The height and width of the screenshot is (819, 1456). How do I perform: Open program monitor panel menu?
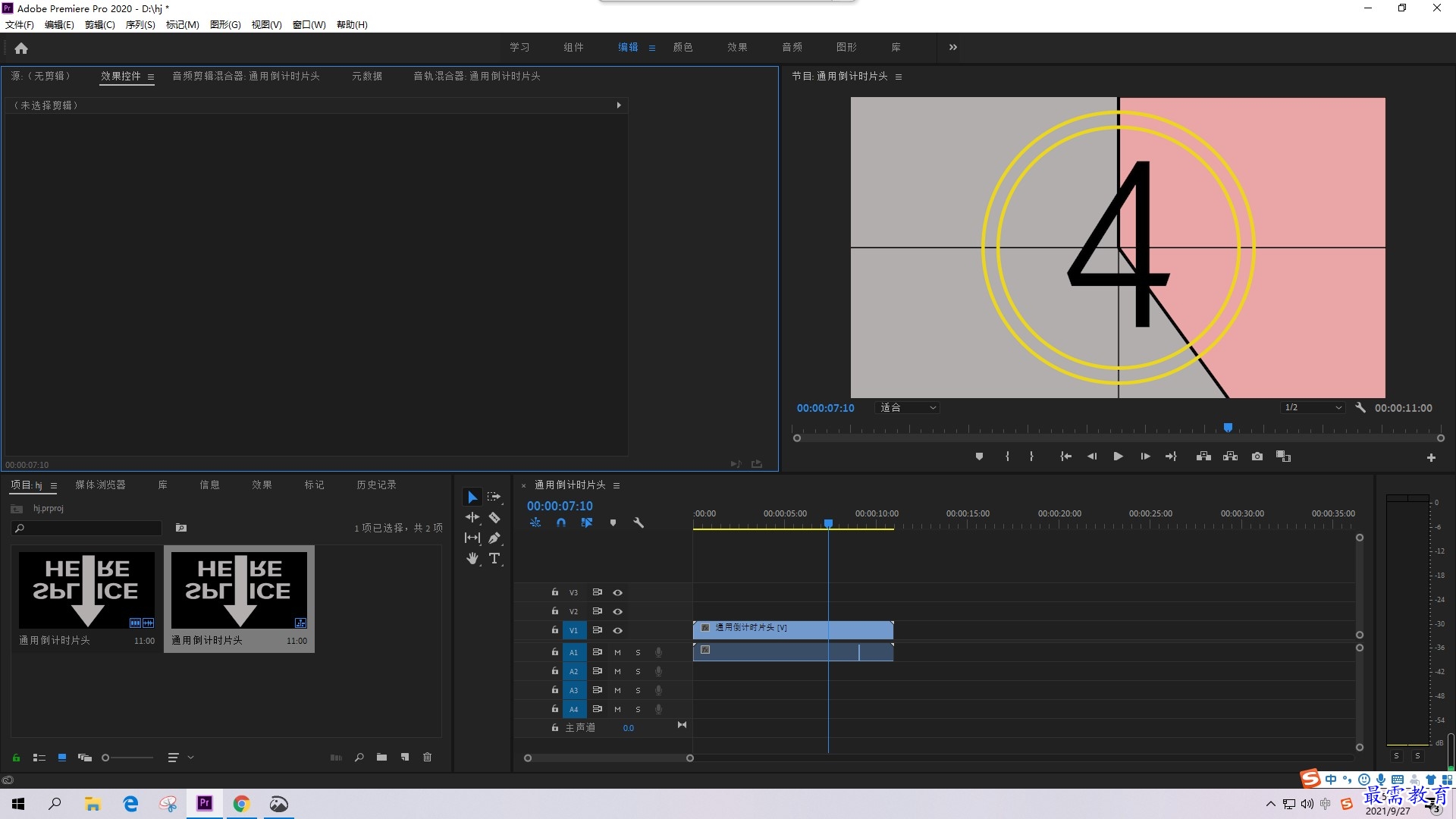(899, 77)
